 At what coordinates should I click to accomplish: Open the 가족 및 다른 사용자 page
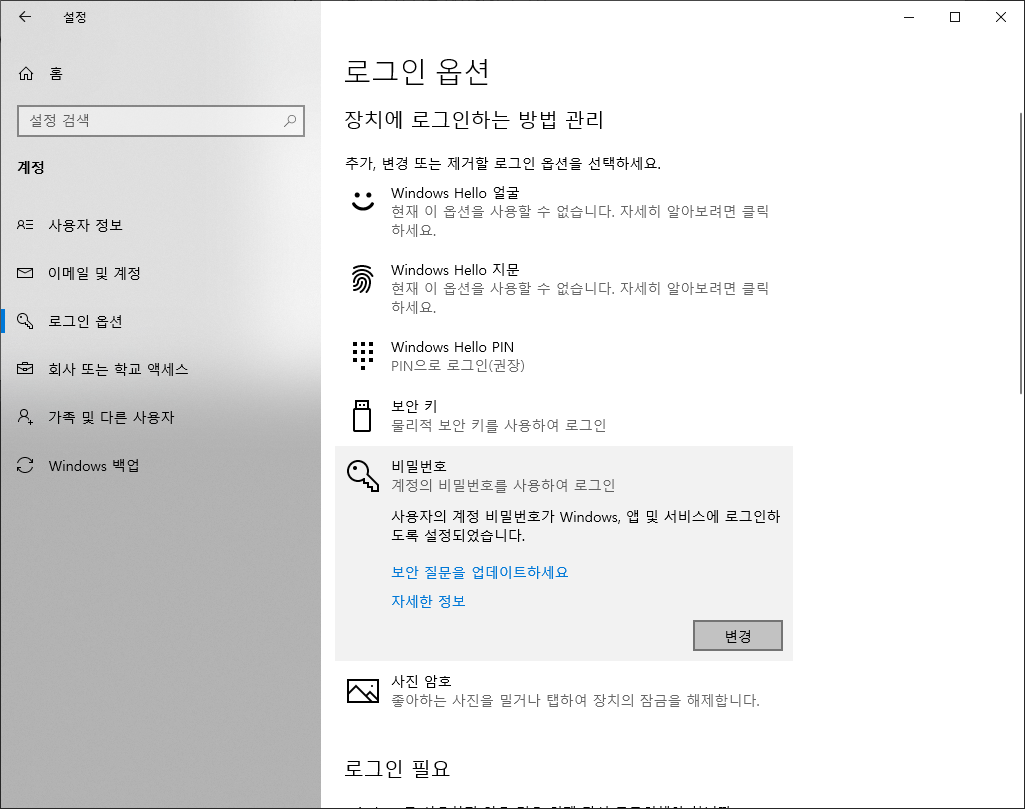[160, 417]
